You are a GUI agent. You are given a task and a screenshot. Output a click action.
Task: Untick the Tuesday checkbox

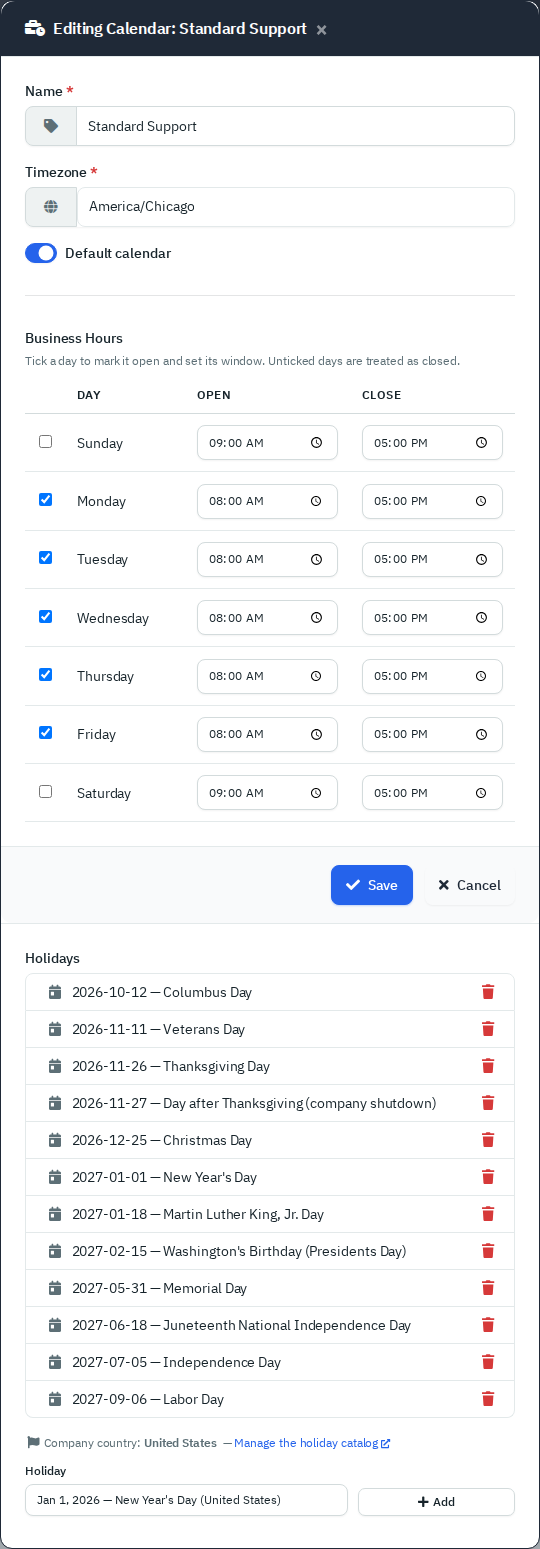[45, 557]
